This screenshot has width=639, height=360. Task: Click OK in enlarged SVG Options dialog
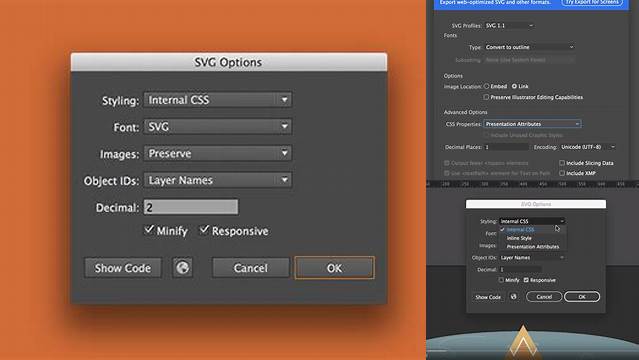[x=335, y=268]
